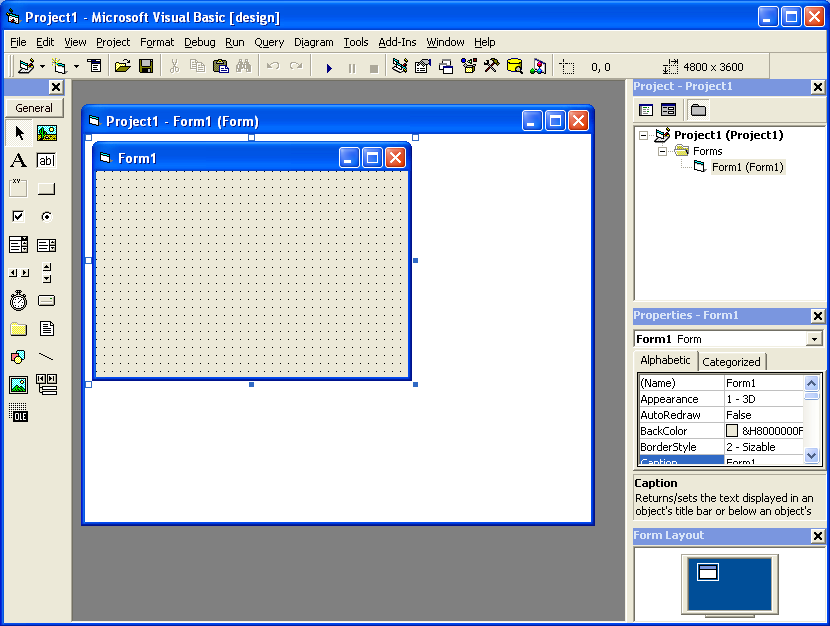Choose the vertical scroll bar tool
The width and height of the screenshot is (830, 626).
click(x=47, y=273)
